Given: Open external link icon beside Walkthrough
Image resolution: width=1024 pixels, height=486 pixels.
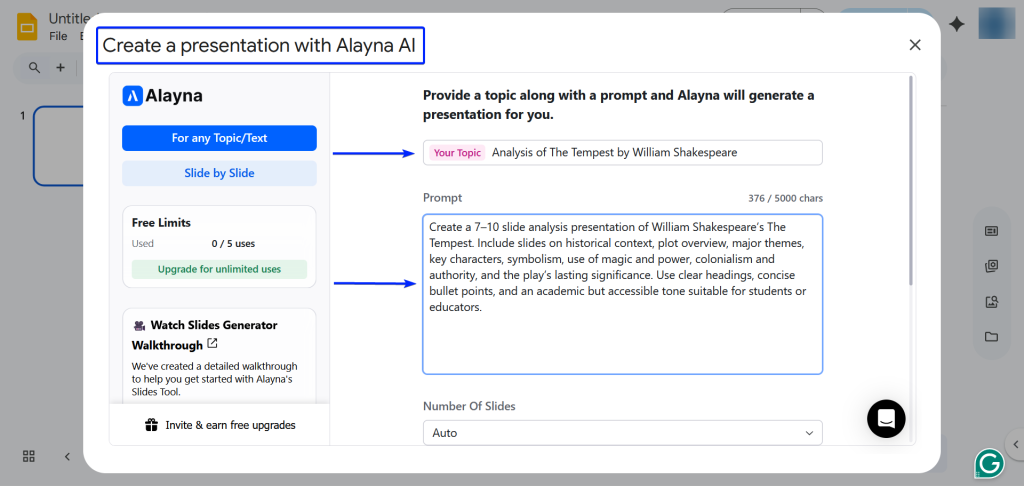Looking at the screenshot, I should coord(212,344).
